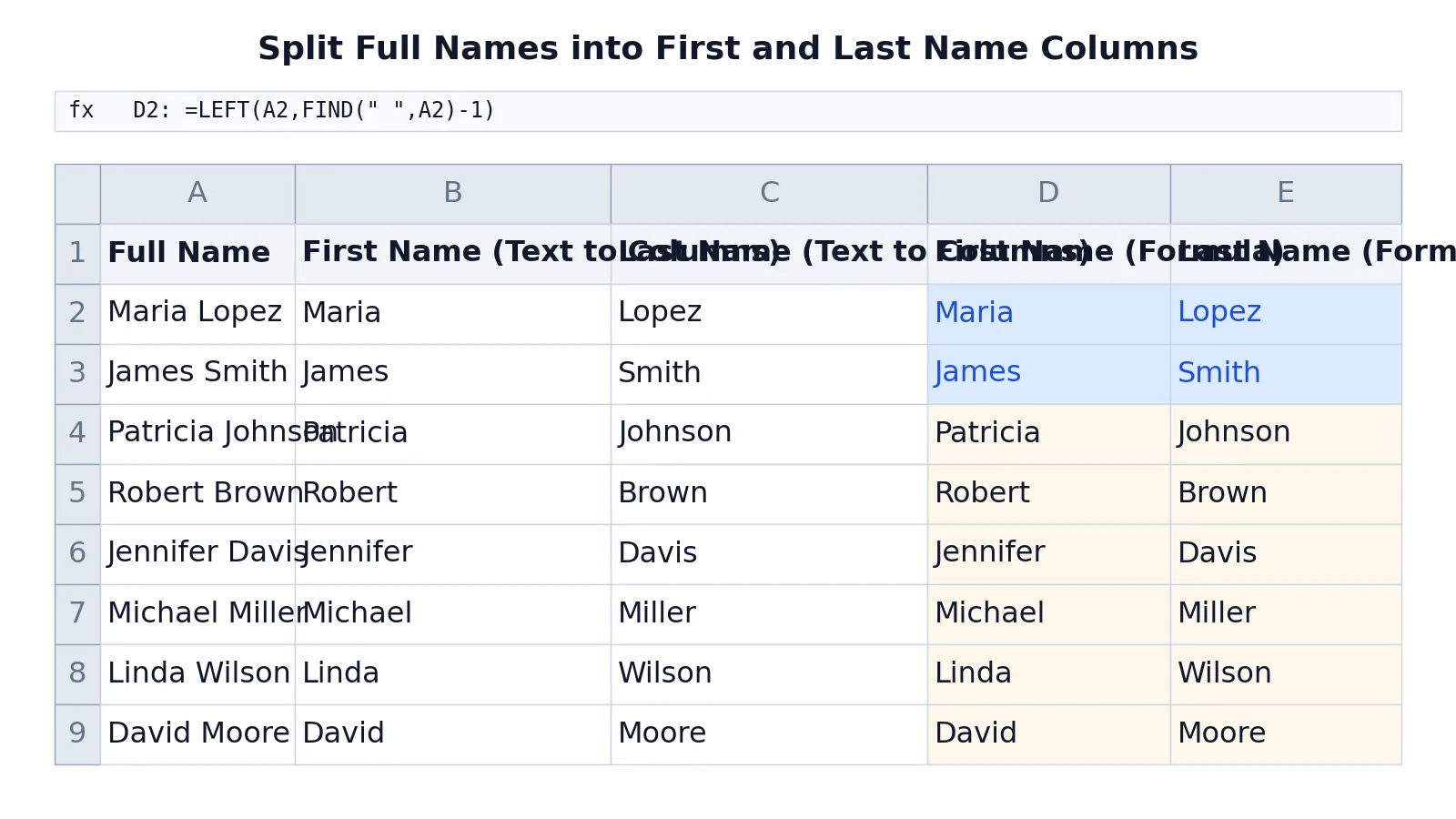Click the 'David Moore' cell in column A
This screenshot has width=1456, height=819.
click(x=197, y=734)
